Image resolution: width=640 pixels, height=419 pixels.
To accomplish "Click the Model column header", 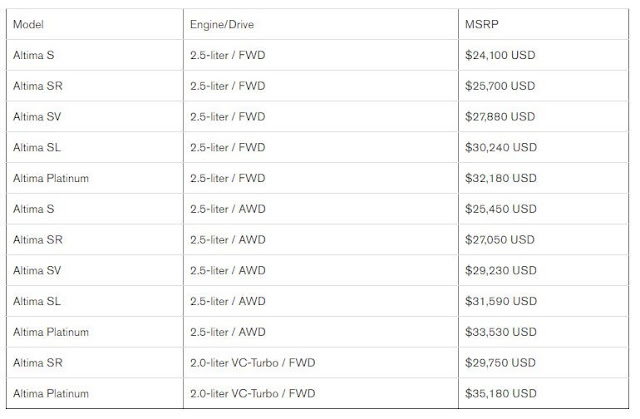I will point(28,24).
